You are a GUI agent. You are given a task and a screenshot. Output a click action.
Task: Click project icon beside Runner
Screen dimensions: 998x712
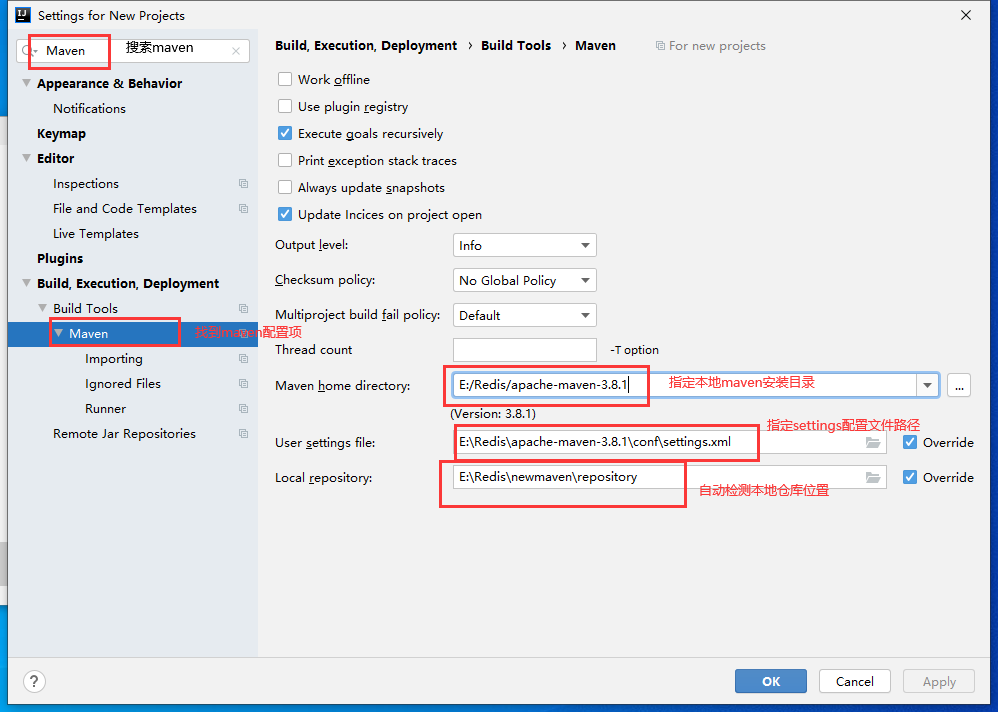click(x=243, y=408)
